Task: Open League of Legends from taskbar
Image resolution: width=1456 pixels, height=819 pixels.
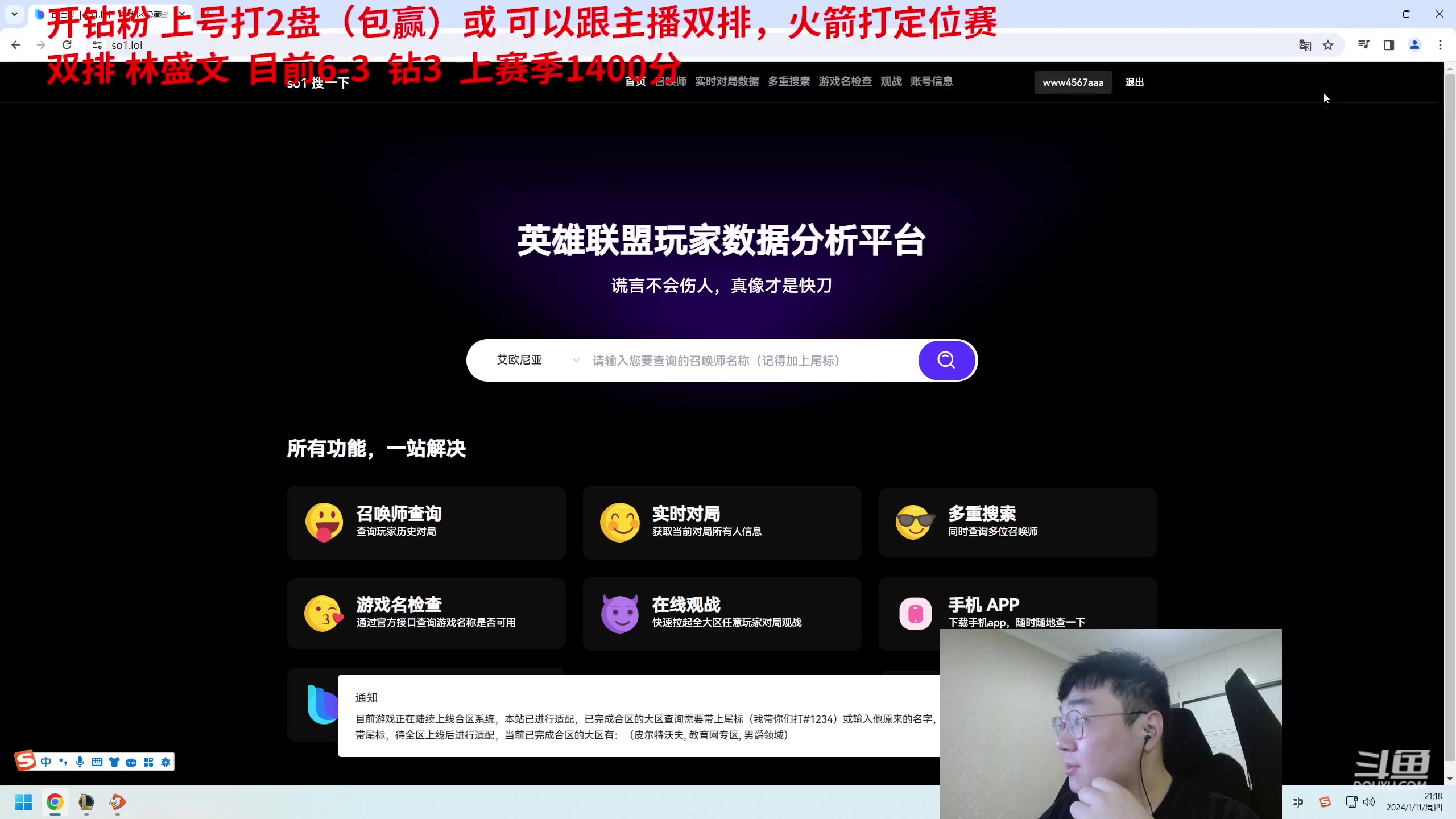Action: 86,803
